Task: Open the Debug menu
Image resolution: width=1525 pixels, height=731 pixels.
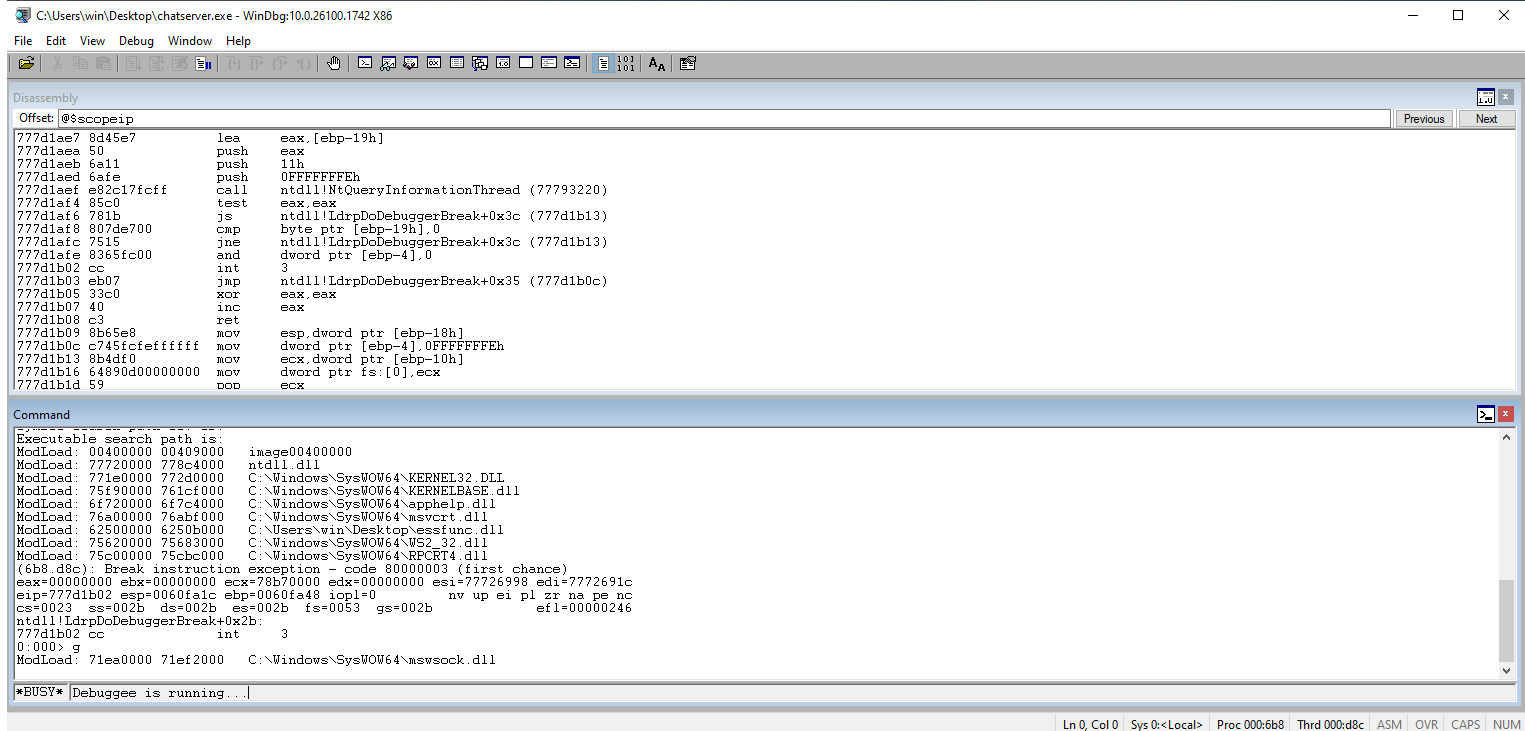Action: tap(136, 41)
